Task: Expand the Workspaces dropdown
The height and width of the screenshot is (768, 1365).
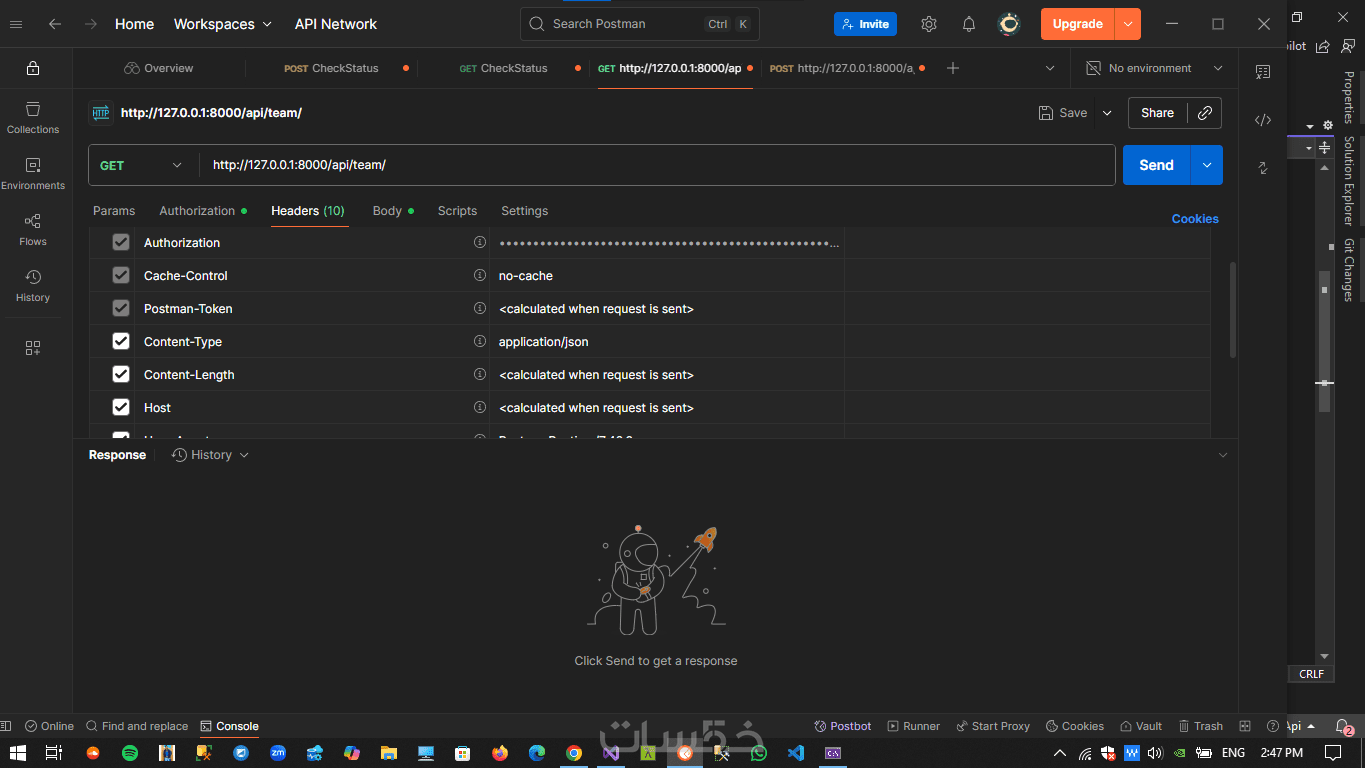Action: [x=223, y=24]
